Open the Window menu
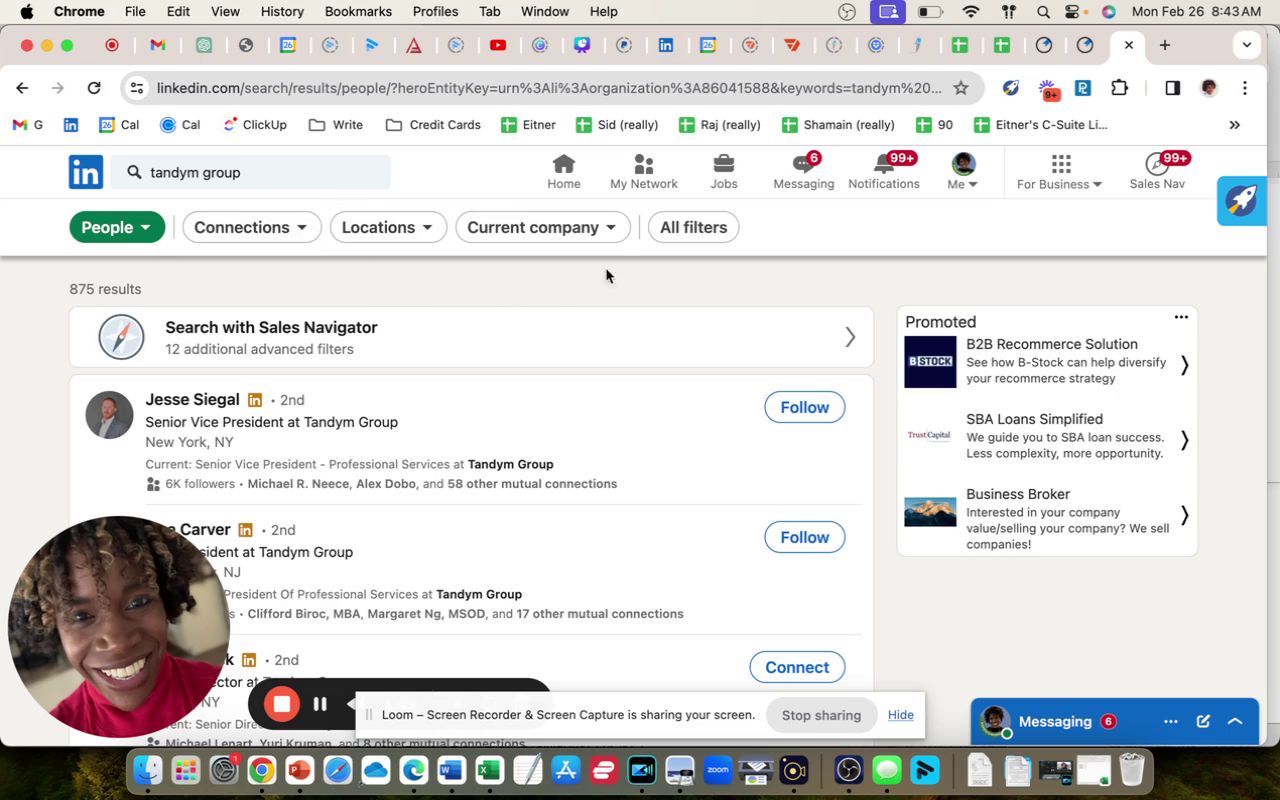 coord(545,12)
